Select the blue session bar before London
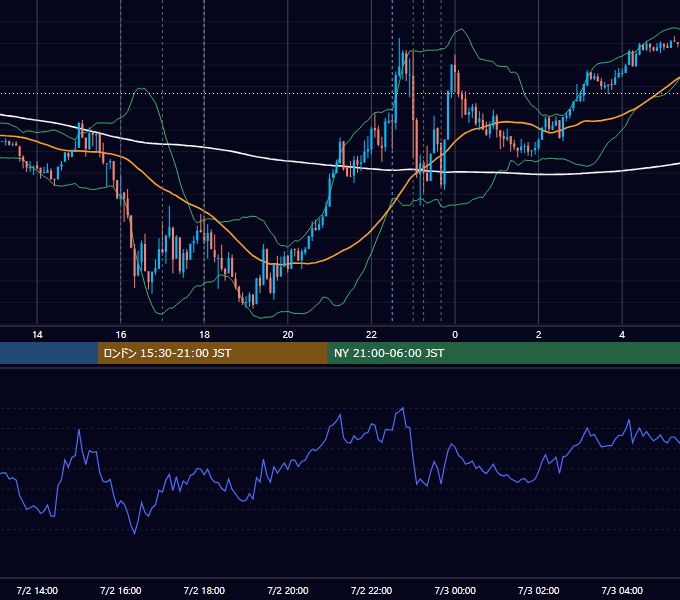The image size is (680, 600). tap(49, 353)
